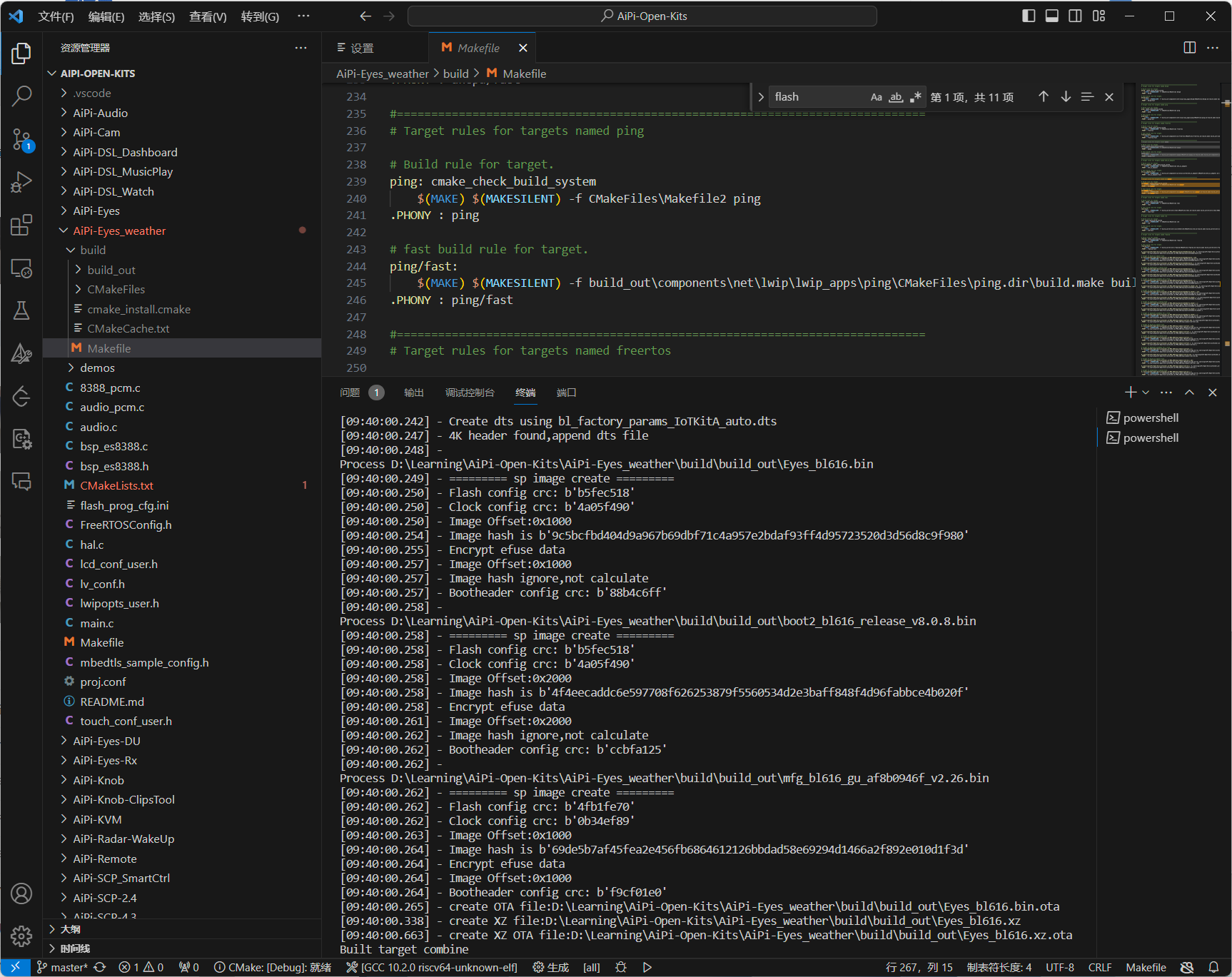Click the CMake build gear button 生成

[551, 968]
